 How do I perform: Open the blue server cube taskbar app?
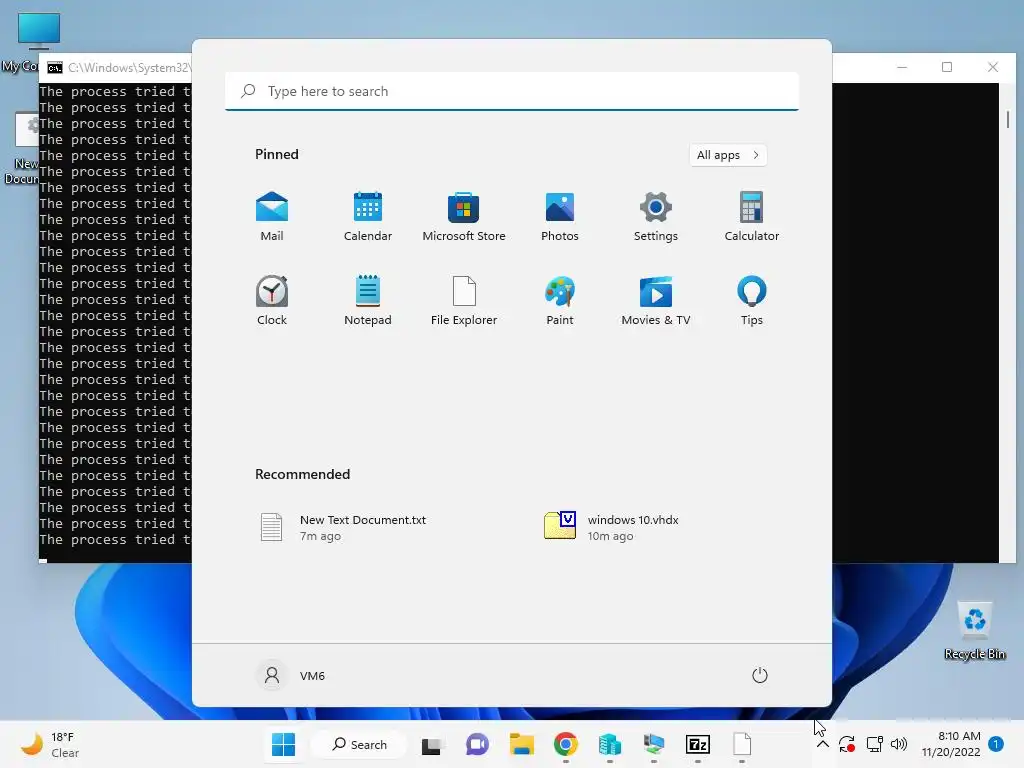(x=609, y=744)
